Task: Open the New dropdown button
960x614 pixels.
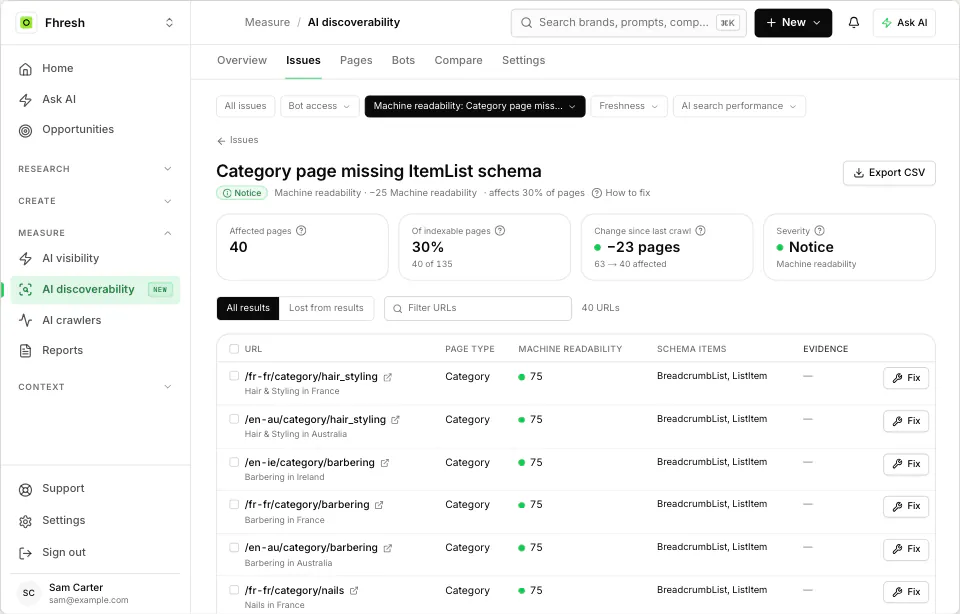Action: pos(793,23)
